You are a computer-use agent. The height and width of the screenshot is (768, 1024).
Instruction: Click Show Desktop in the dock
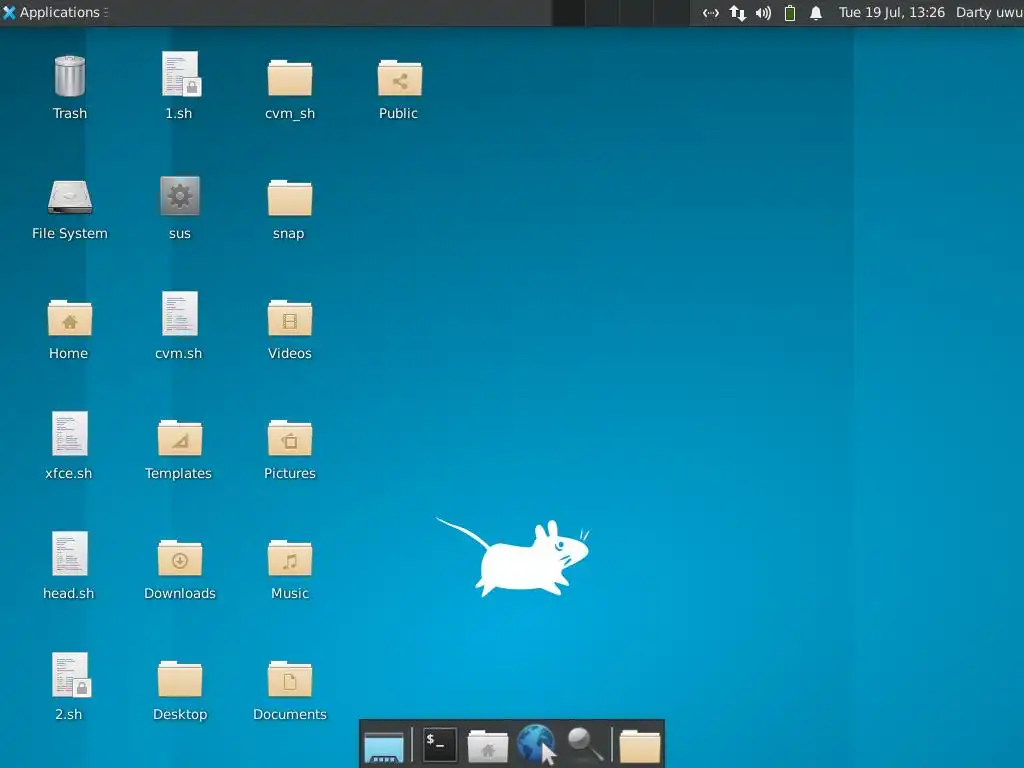pyautogui.click(x=384, y=746)
